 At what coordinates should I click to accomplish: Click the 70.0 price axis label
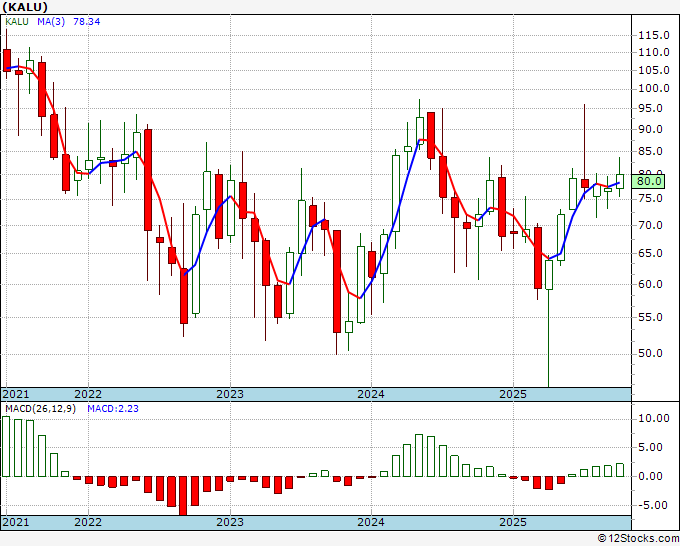651,225
